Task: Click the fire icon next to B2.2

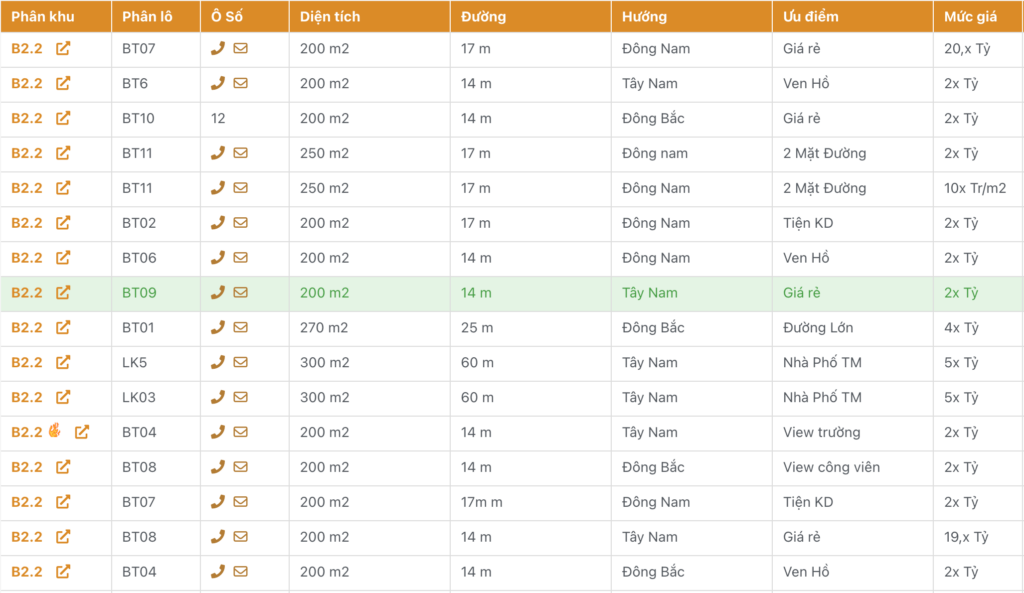Action: (55, 432)
